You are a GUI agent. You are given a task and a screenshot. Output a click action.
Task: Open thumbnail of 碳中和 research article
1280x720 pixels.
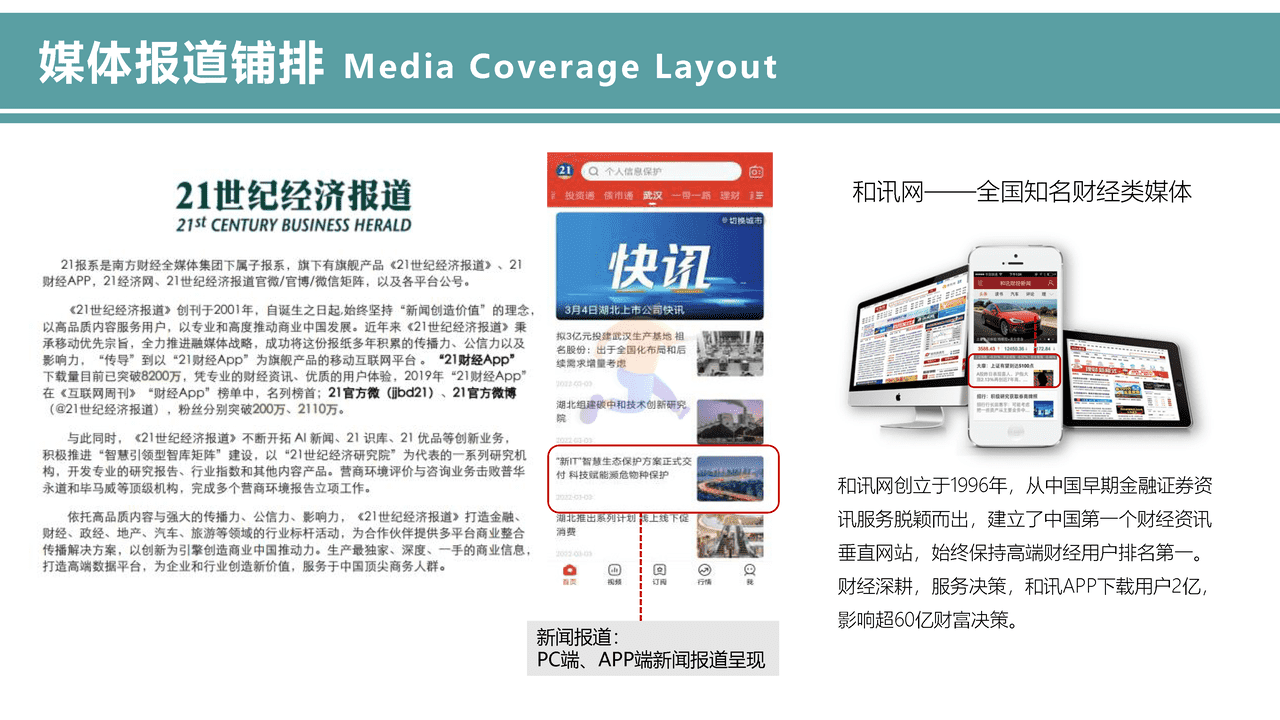point(730,421)
